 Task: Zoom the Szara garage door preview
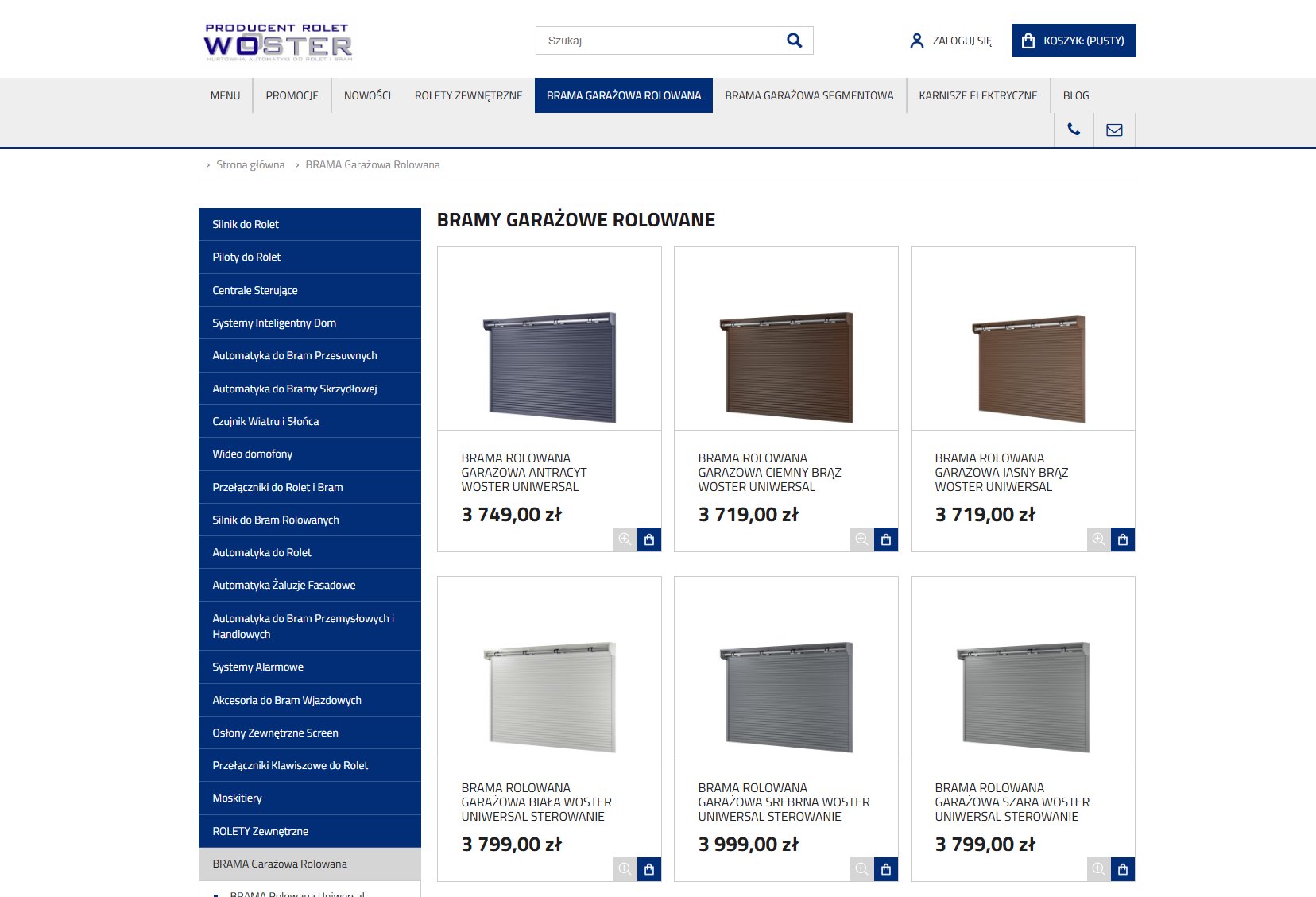[x=1098, y=869]
